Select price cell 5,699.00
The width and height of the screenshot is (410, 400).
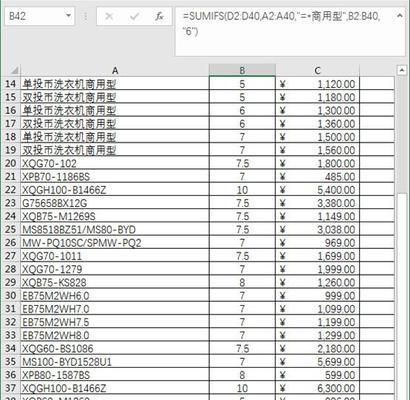click(x=318, y=362)
